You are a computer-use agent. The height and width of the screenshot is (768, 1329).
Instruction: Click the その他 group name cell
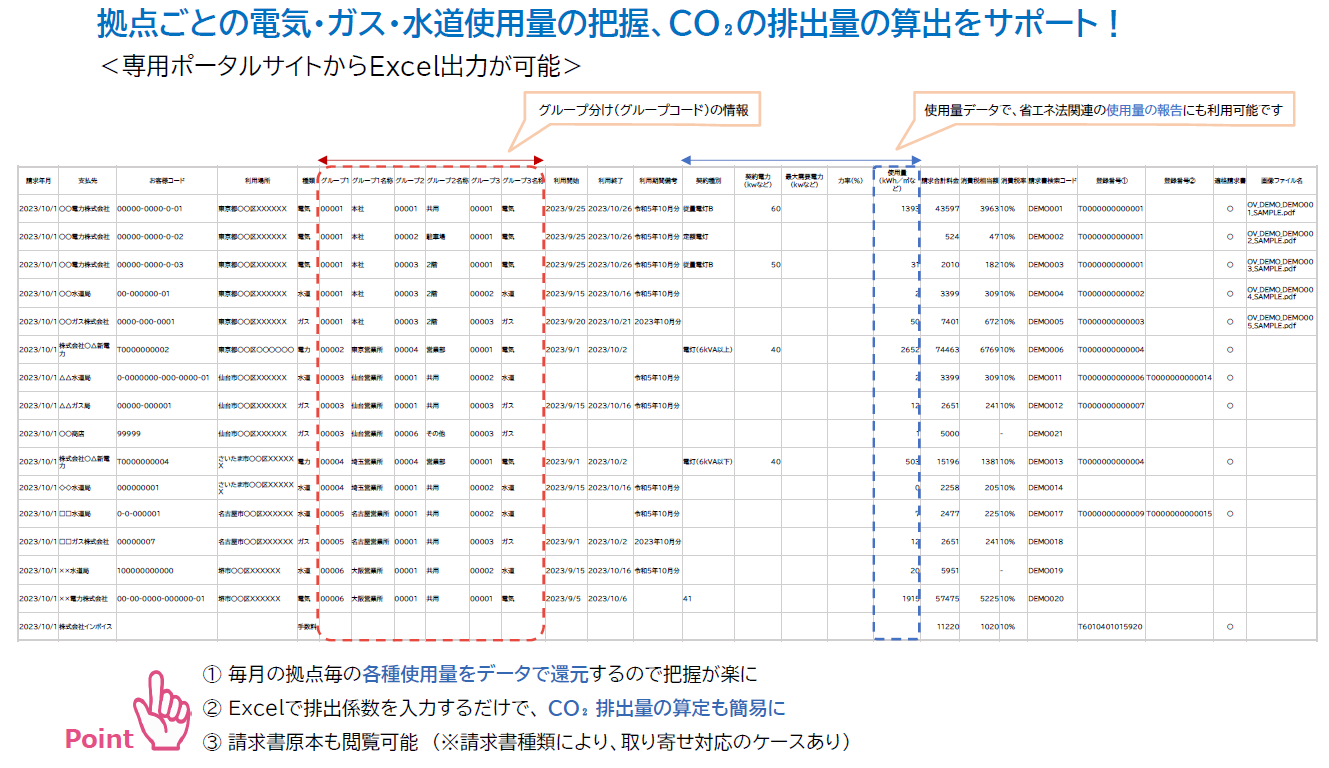point(436,434)
